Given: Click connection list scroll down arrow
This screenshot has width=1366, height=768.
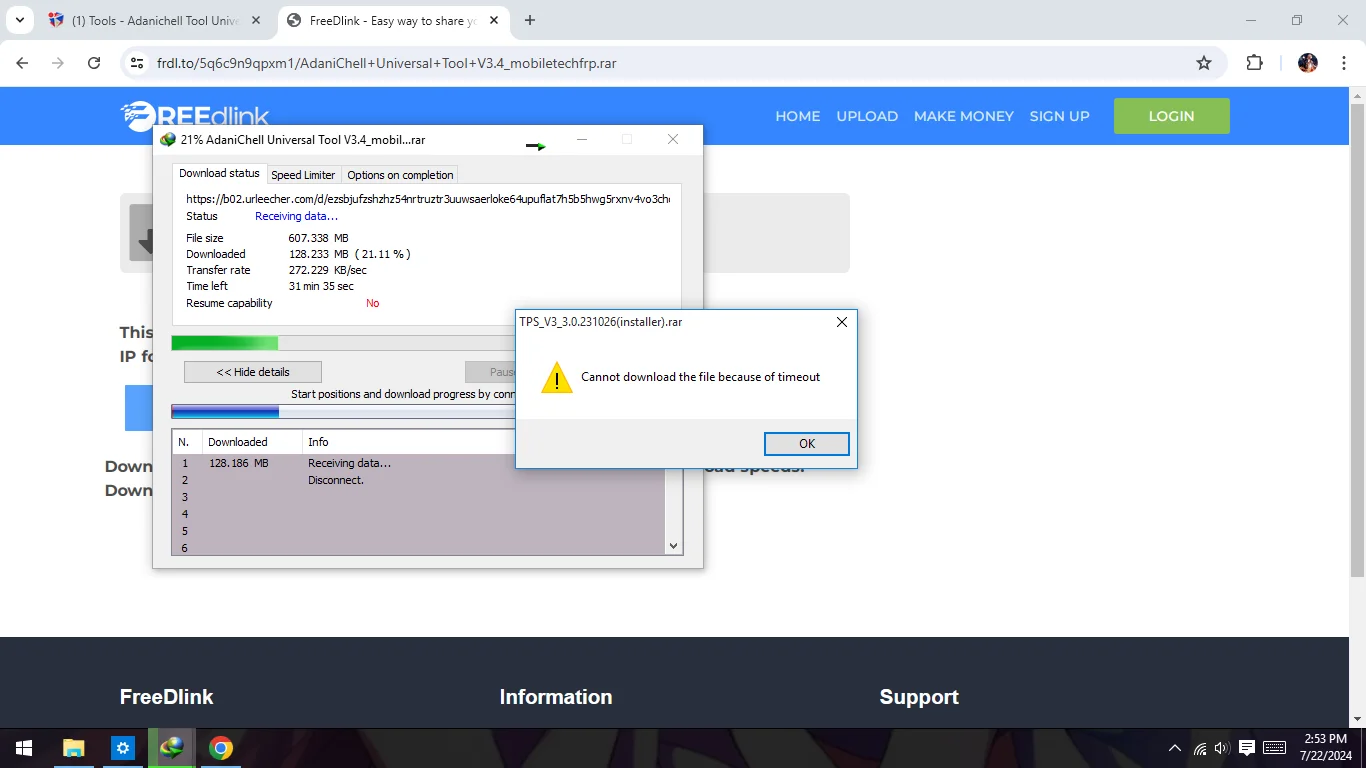Looking at the screenshot, I should pyautogui.click(x=674, y=546).
